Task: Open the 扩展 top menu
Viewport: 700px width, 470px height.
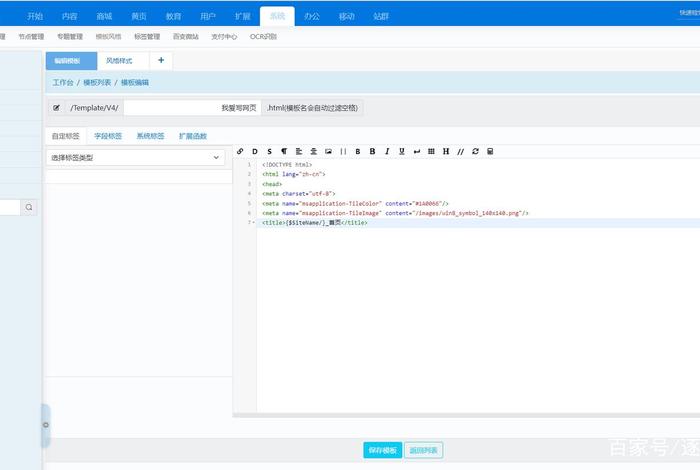Action: coord(242,17)
